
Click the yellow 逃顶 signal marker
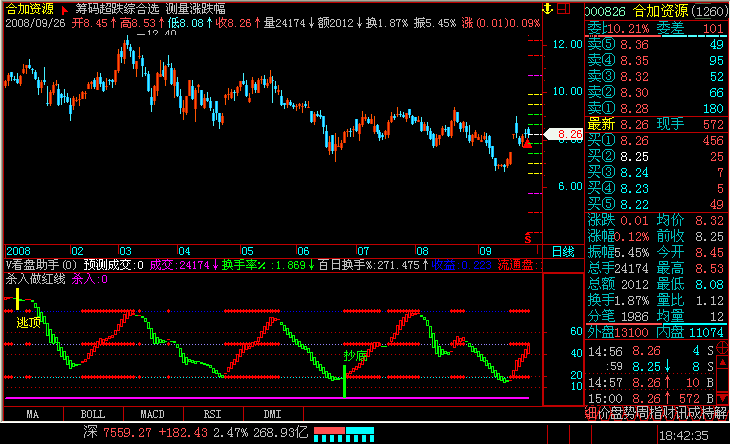point(28,322)
